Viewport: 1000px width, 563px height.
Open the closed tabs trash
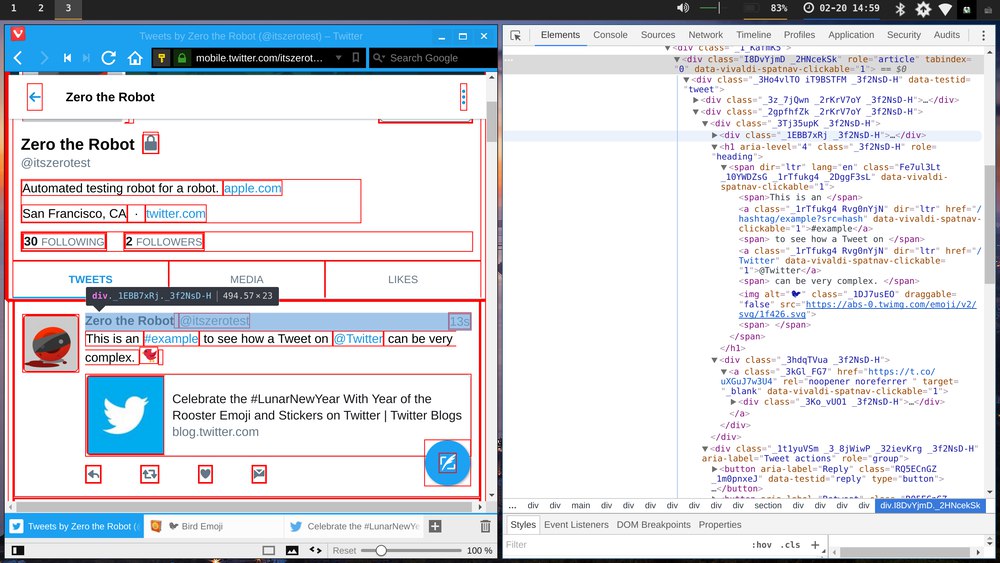pyautogui.click(x=485, y=526)
